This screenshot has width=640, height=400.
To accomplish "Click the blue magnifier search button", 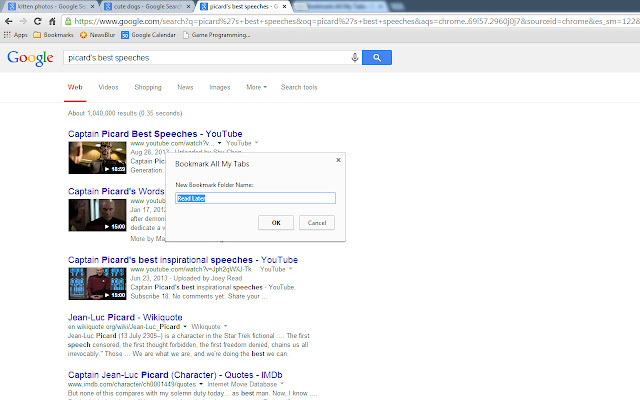I will point(377,58).
